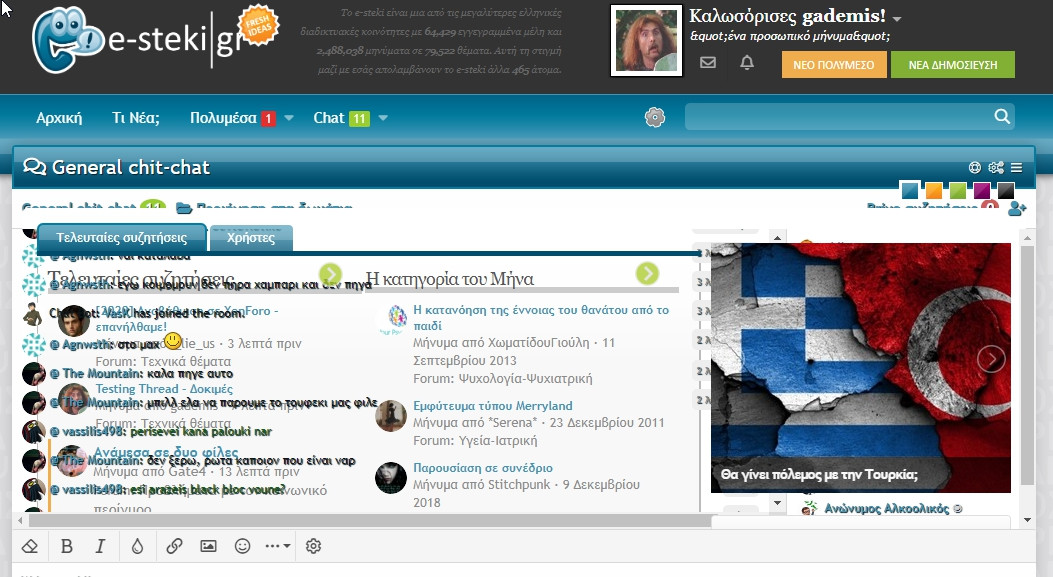Select the purple theme color swatch
The height and width of the screenshot is (577, 1053).
tap(982, 191)
